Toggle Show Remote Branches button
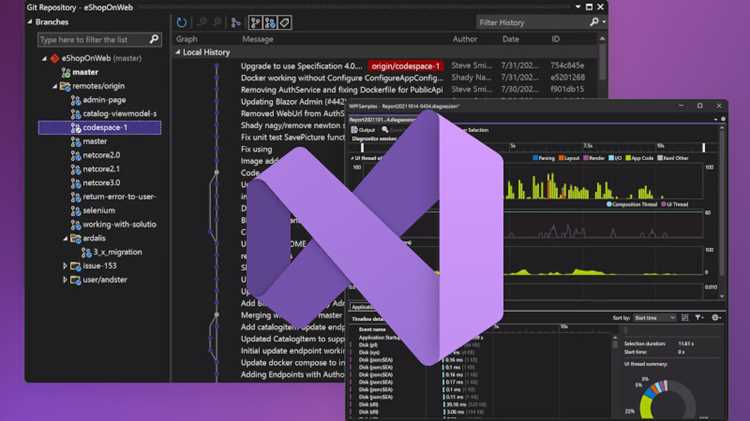This screenshot has height=421, width=750. coord(270,22)
